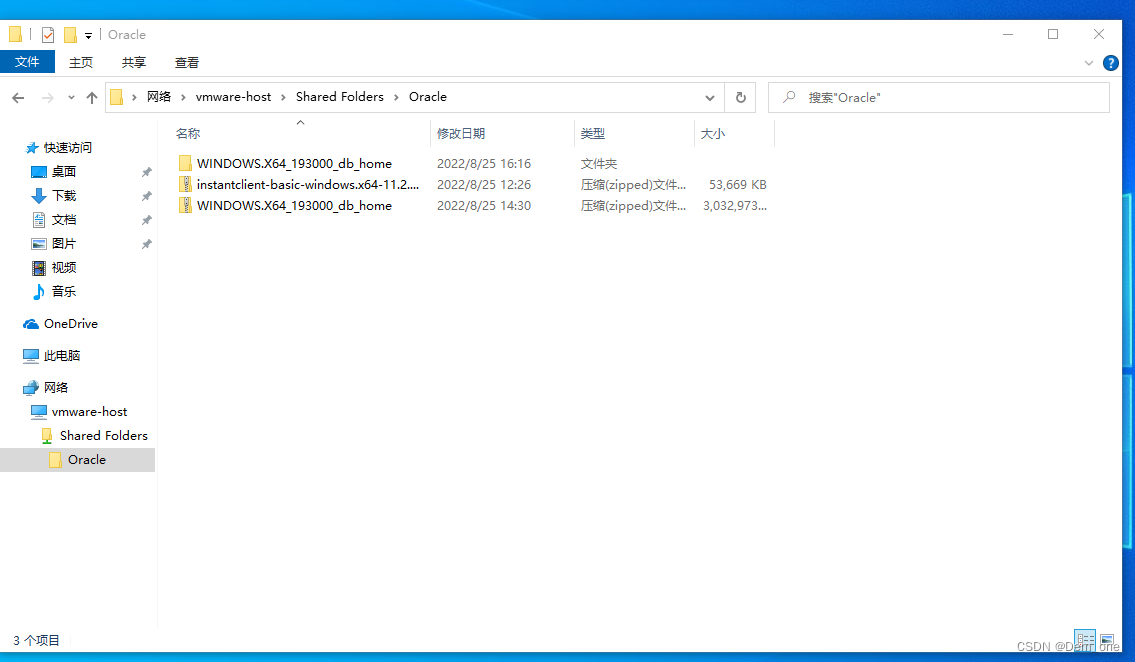Select the instantclient-basic-windows.x64-11.2 file name
This screenshot has height=662, width=1135.
coord(308,184)
